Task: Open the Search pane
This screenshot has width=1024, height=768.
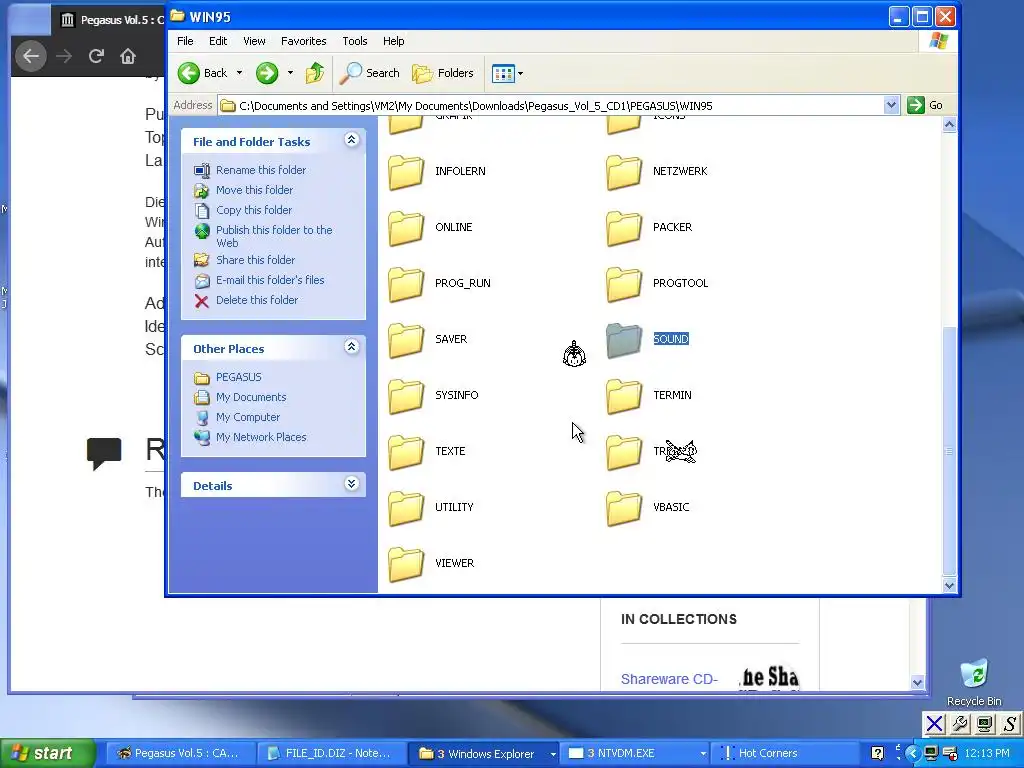Action: pos(370,73)
